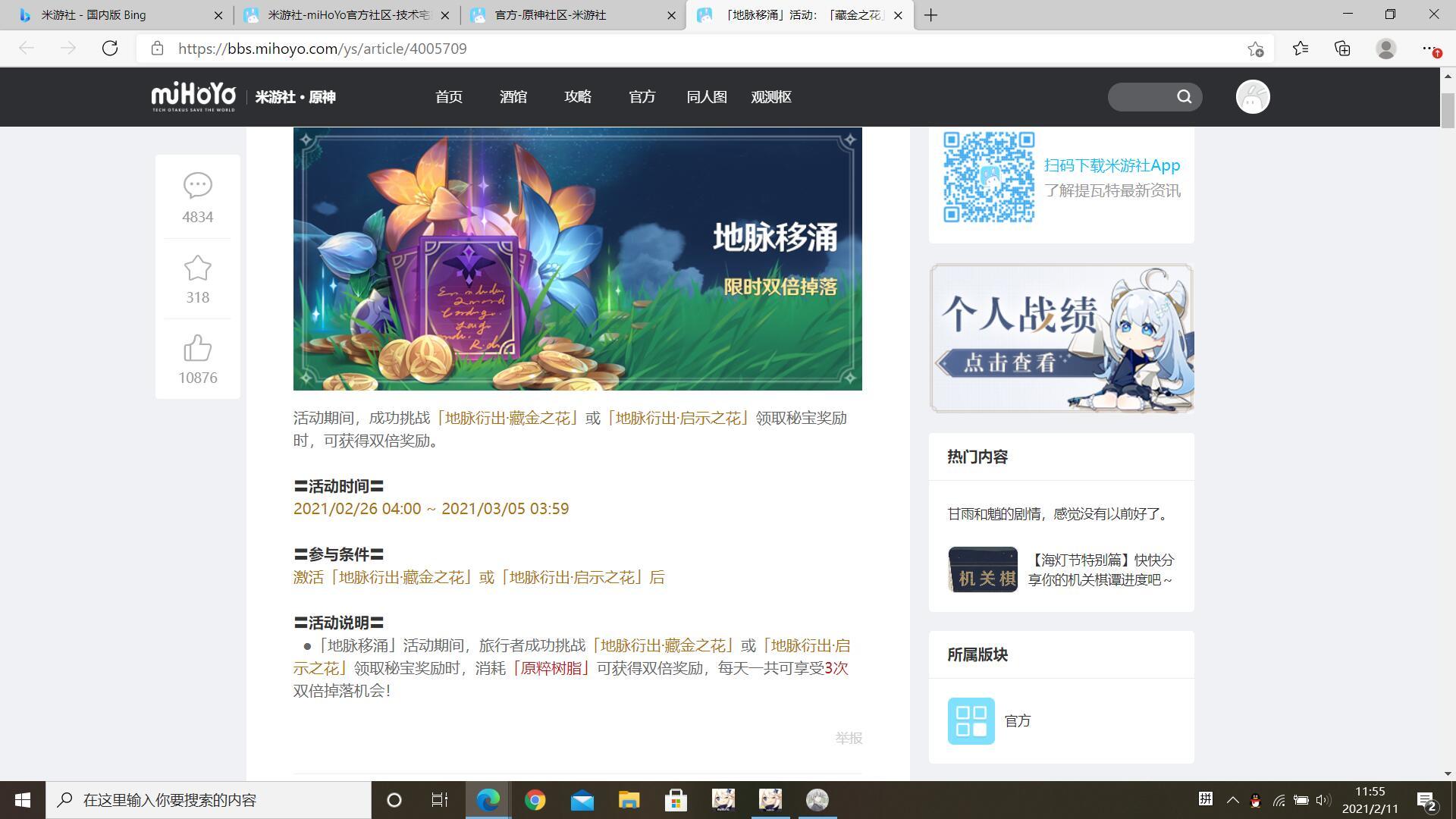Screen dimensions: 1456x819
Task: Show hidden system tray icons
Action: pyautogui.click(x=1232, y=800)
